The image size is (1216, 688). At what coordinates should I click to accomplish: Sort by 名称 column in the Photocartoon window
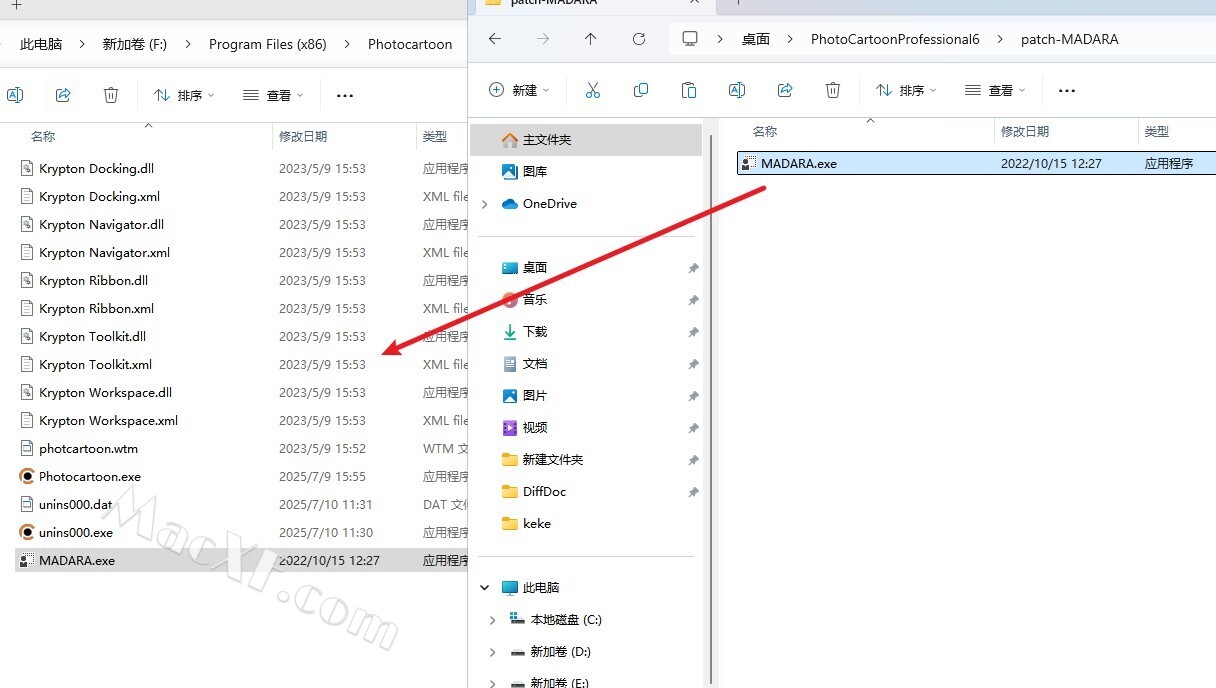43,137
